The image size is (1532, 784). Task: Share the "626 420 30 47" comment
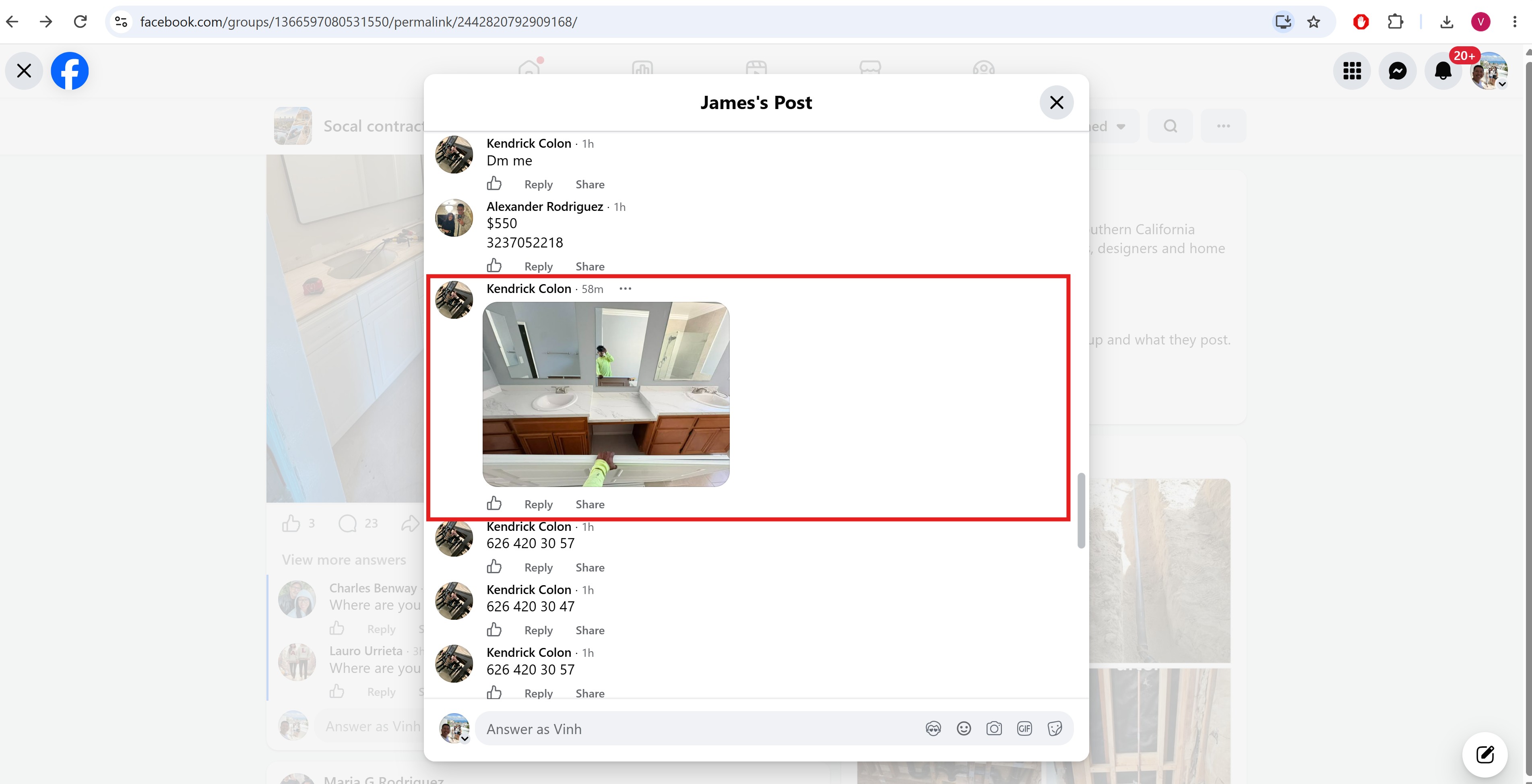(590, 631)
